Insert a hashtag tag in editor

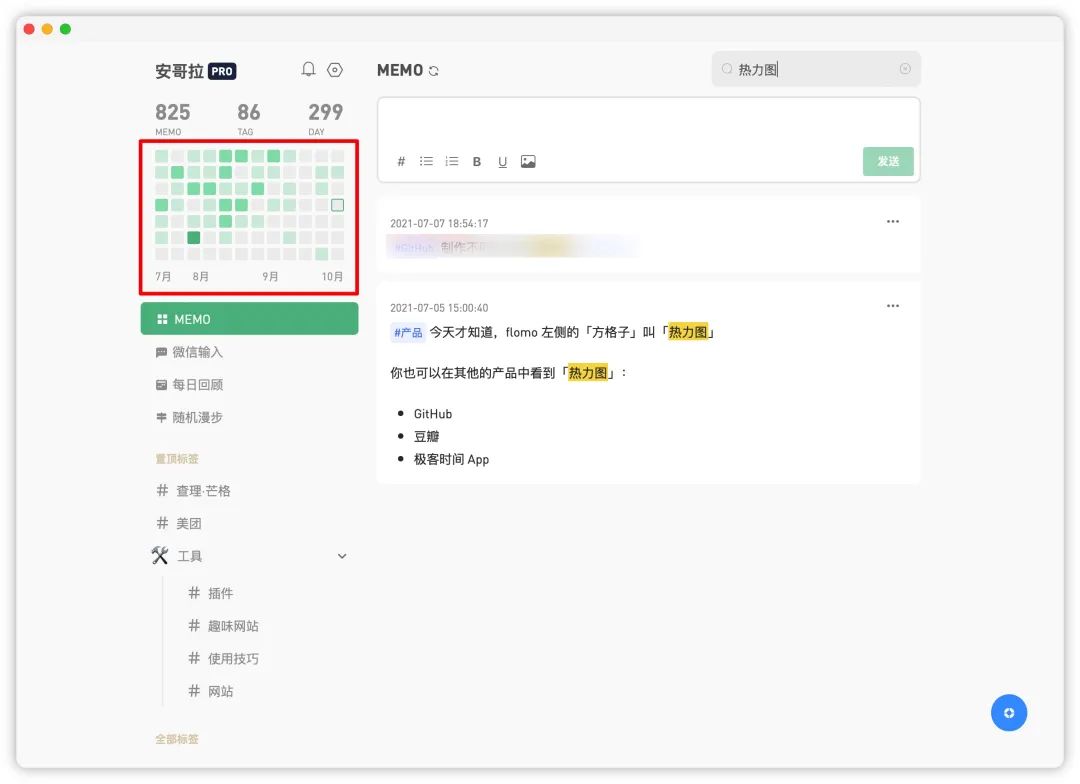pyautogui.click(x=401, y=162)
